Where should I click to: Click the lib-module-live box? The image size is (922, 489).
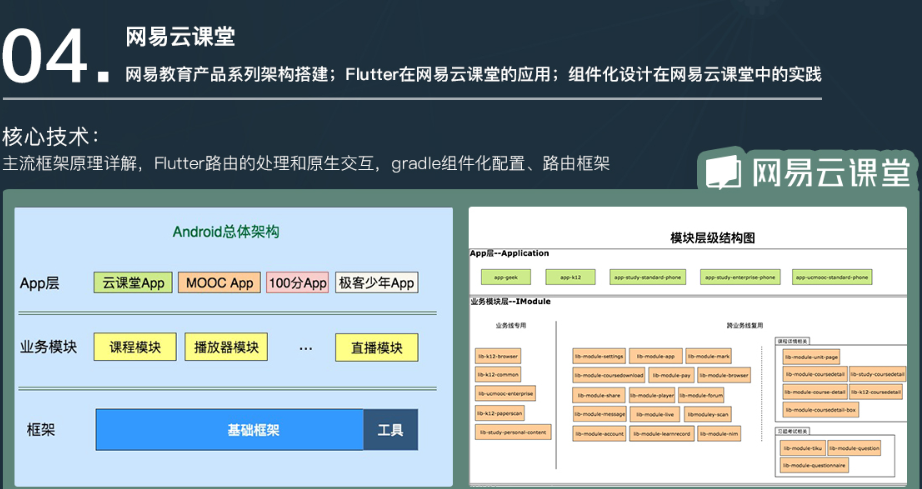tap(654, 414)
